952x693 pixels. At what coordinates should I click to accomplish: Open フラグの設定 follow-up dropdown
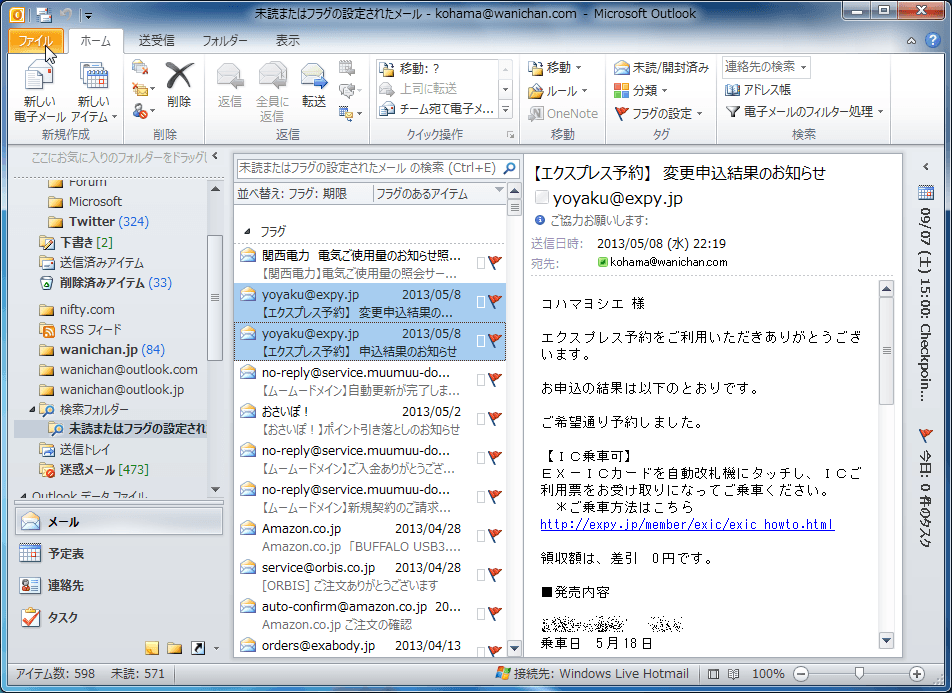tap(659, 113)
